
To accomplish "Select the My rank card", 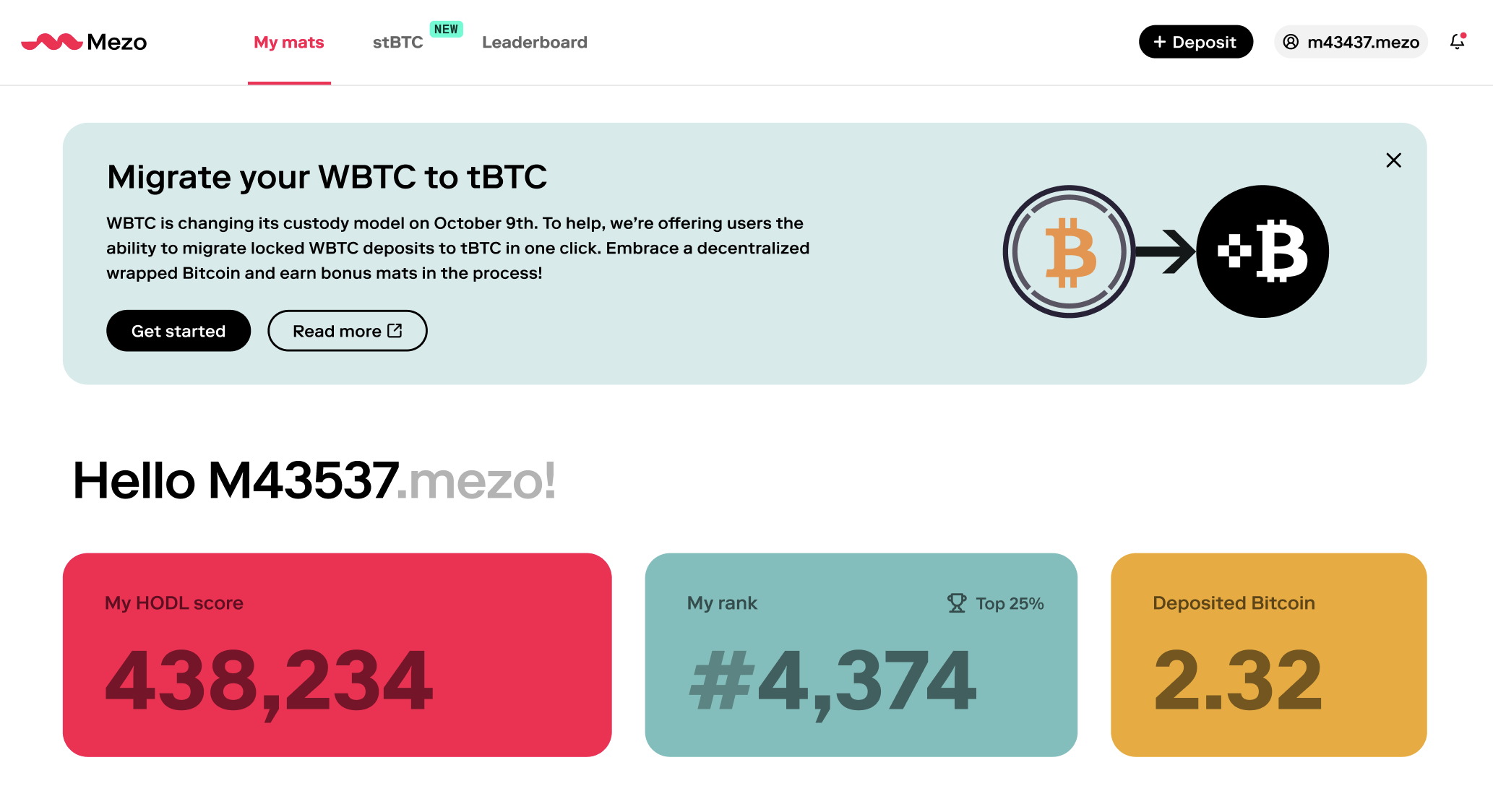I will coord(861,655).
